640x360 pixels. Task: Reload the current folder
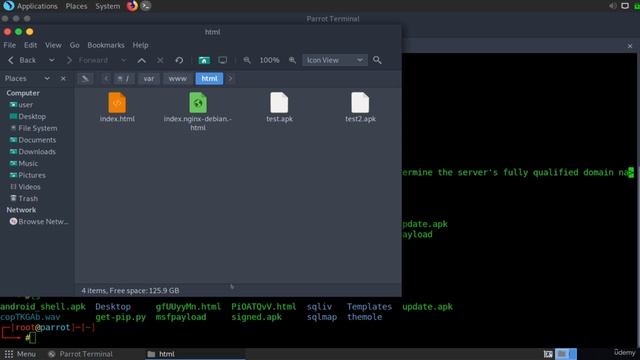[179, 60]
